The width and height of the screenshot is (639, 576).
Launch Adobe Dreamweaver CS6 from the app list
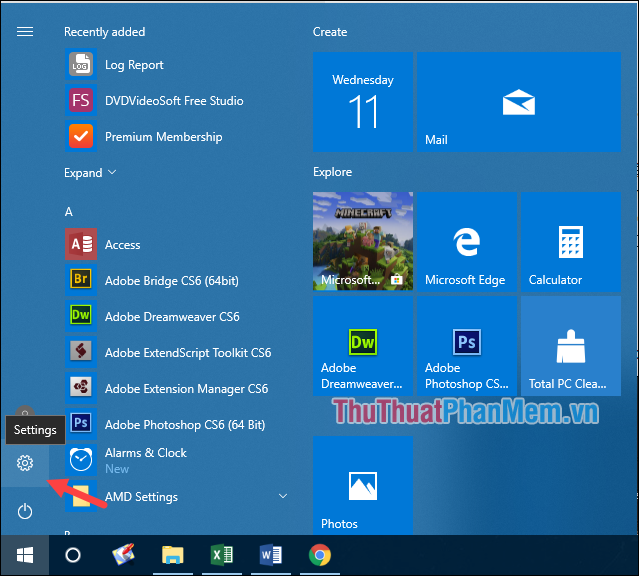click(81, 316)
